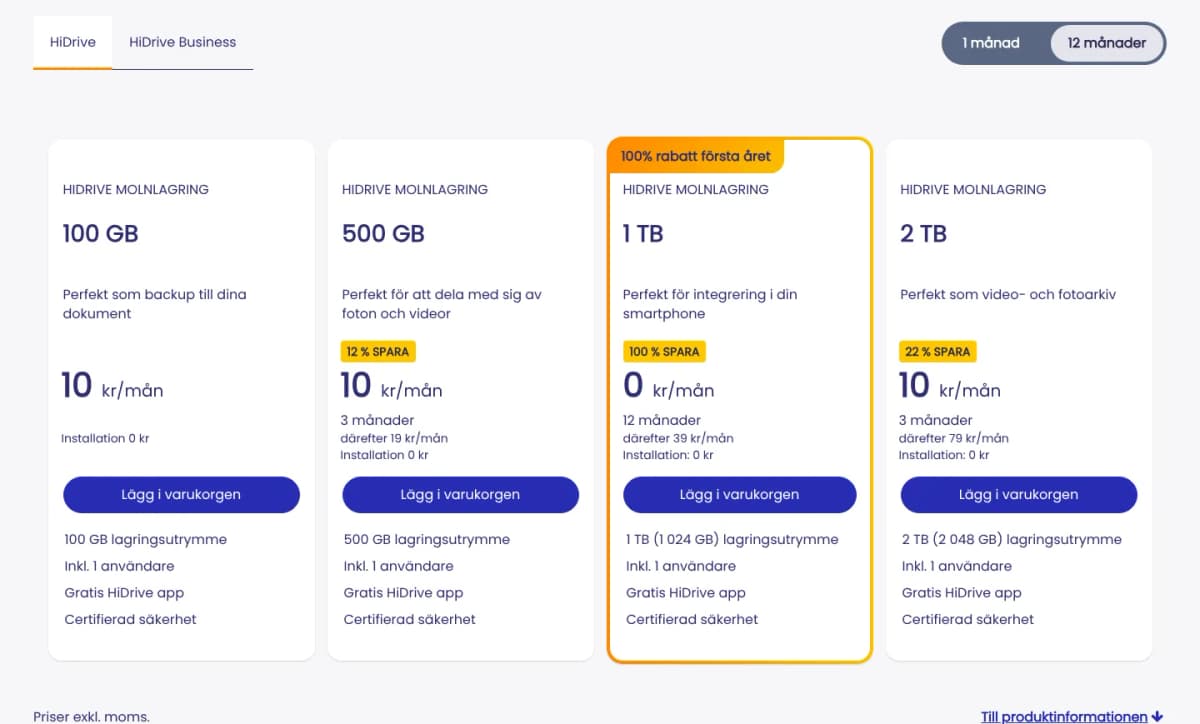Select the 100 GB plan heading

[x=100, y=234]
